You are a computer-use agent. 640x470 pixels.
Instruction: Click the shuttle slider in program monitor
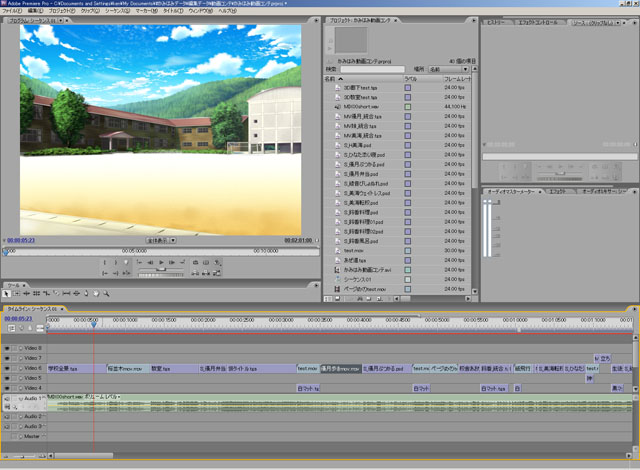click(161, 269)
